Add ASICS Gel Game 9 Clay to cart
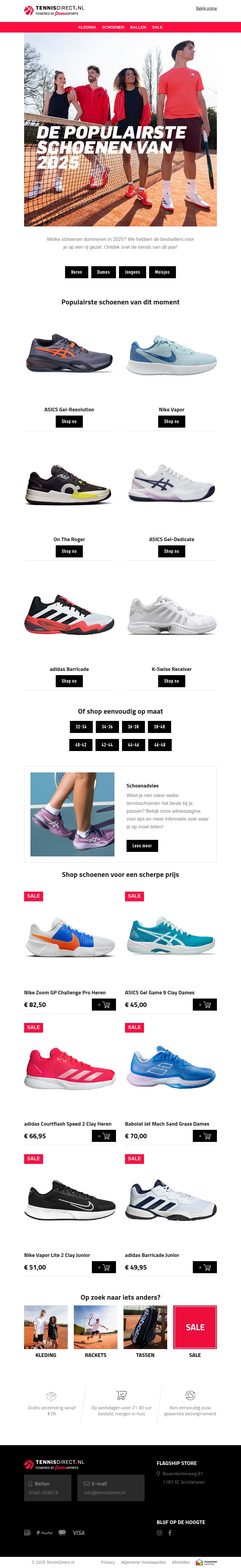 [x=205, y=1005]
